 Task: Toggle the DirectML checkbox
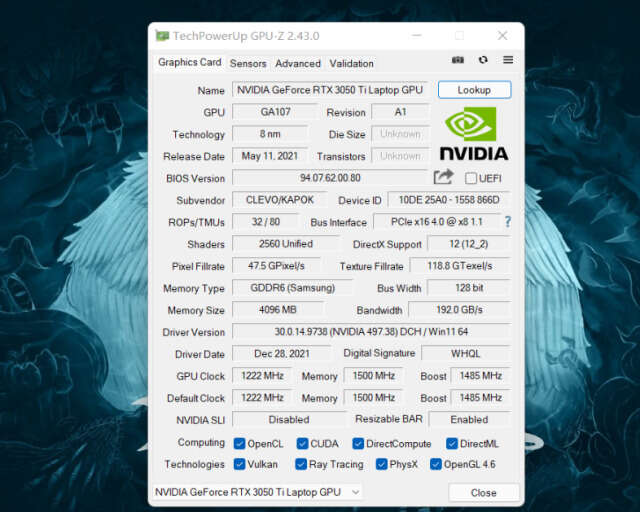pyautogui.click(x=451, y=443)
